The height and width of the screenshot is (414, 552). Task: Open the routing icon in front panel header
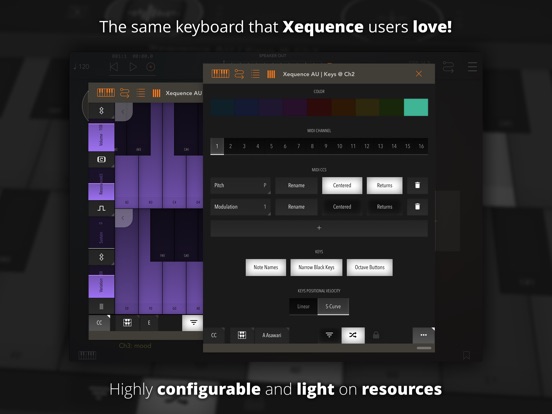pos(239,74)
